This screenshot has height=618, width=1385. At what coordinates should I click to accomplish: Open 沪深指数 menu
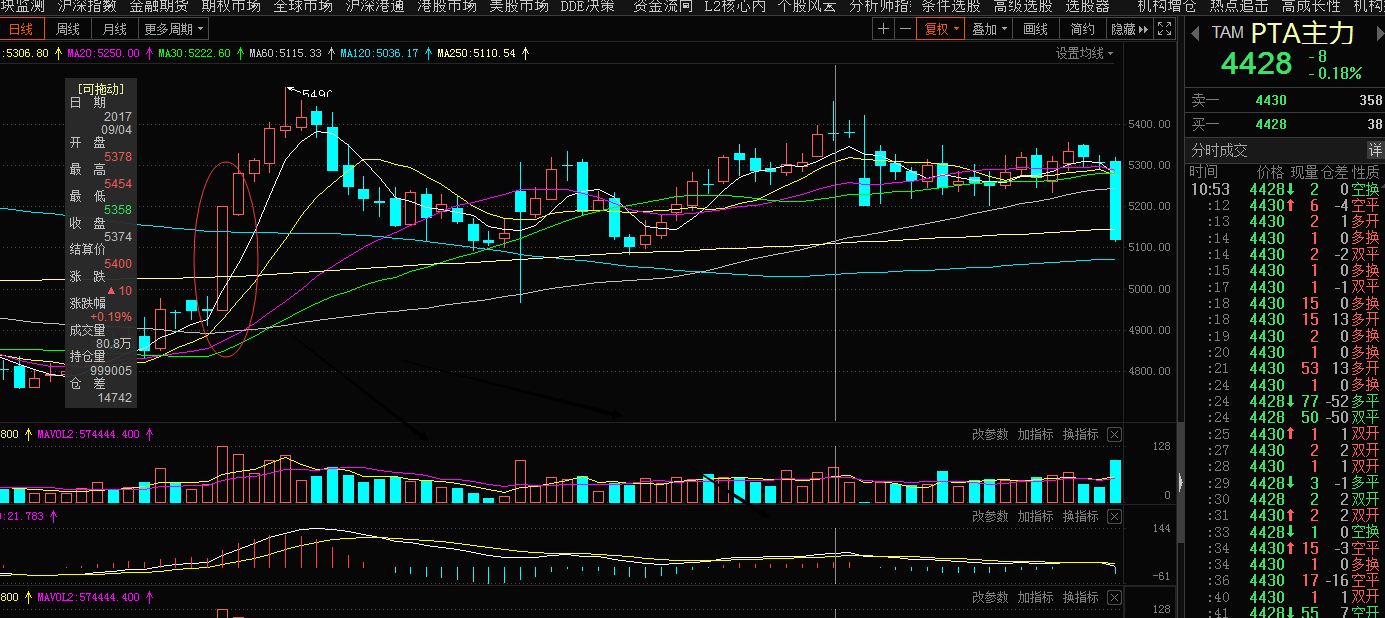(87, 7)
